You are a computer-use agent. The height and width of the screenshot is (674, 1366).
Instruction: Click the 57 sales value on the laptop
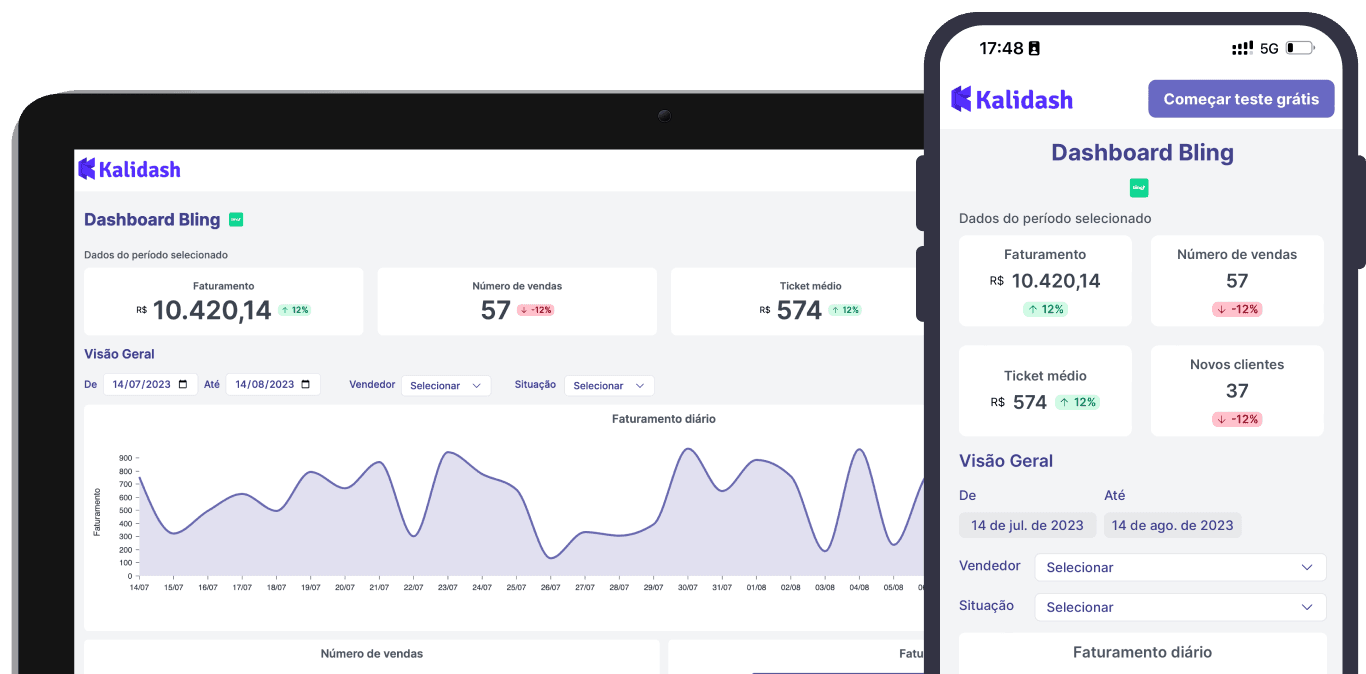[x=496, y=310]
